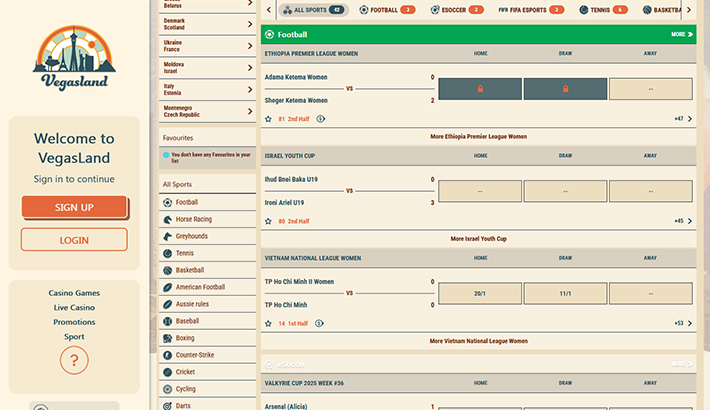This screenshot has width=710, height=410.
Task: Favourite the Adama Ketema Women match star
Action: point(268,119)
